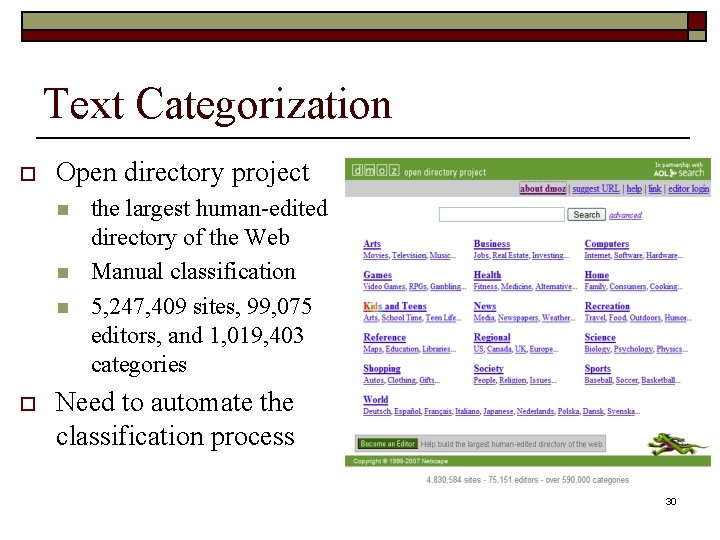Open the Regional category
The width and height of the screenshot is (720, 540).
coord(492,338)
